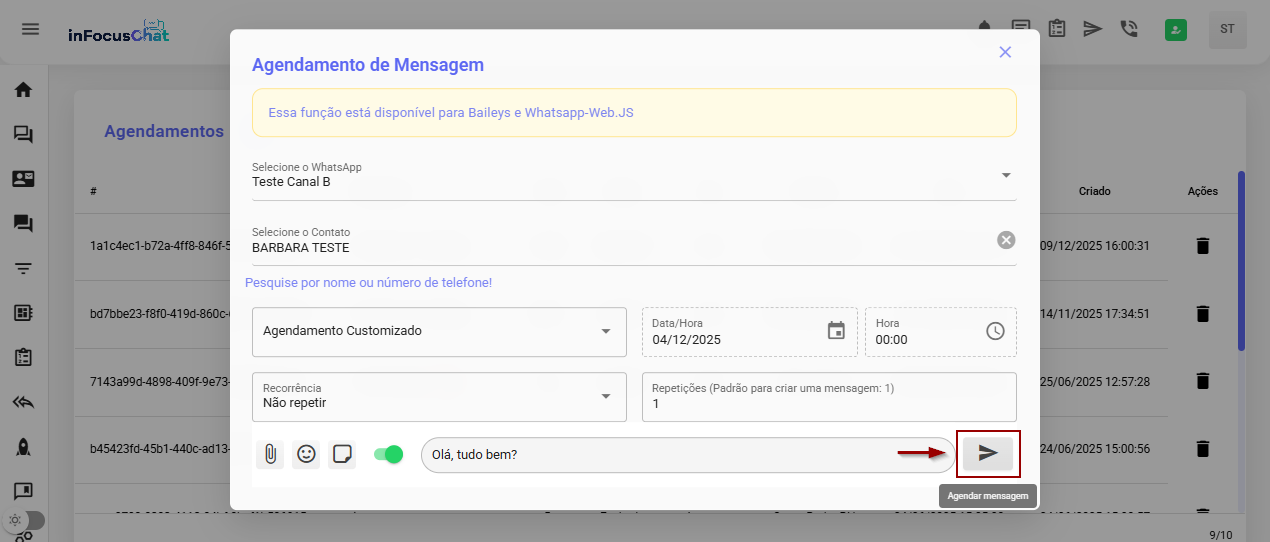Screen dimensions: 1270x542
Task: Toggle the green switch beside message box
Action: [387, 454]
